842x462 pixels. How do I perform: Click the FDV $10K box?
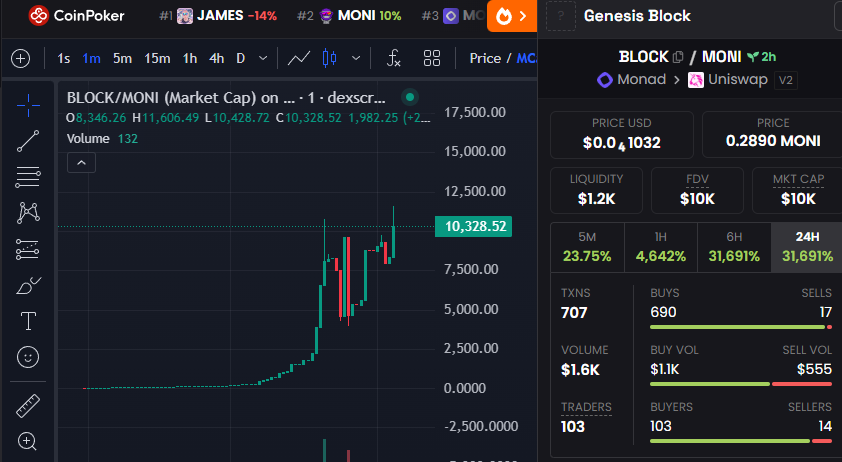[697, 191]
